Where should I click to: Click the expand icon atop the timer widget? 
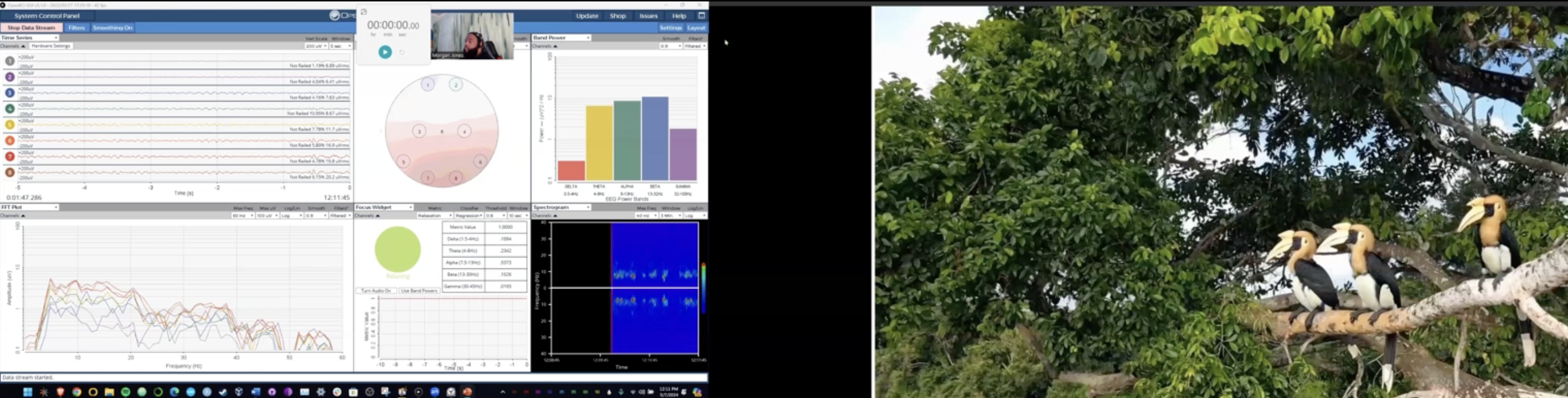[364, 11]
